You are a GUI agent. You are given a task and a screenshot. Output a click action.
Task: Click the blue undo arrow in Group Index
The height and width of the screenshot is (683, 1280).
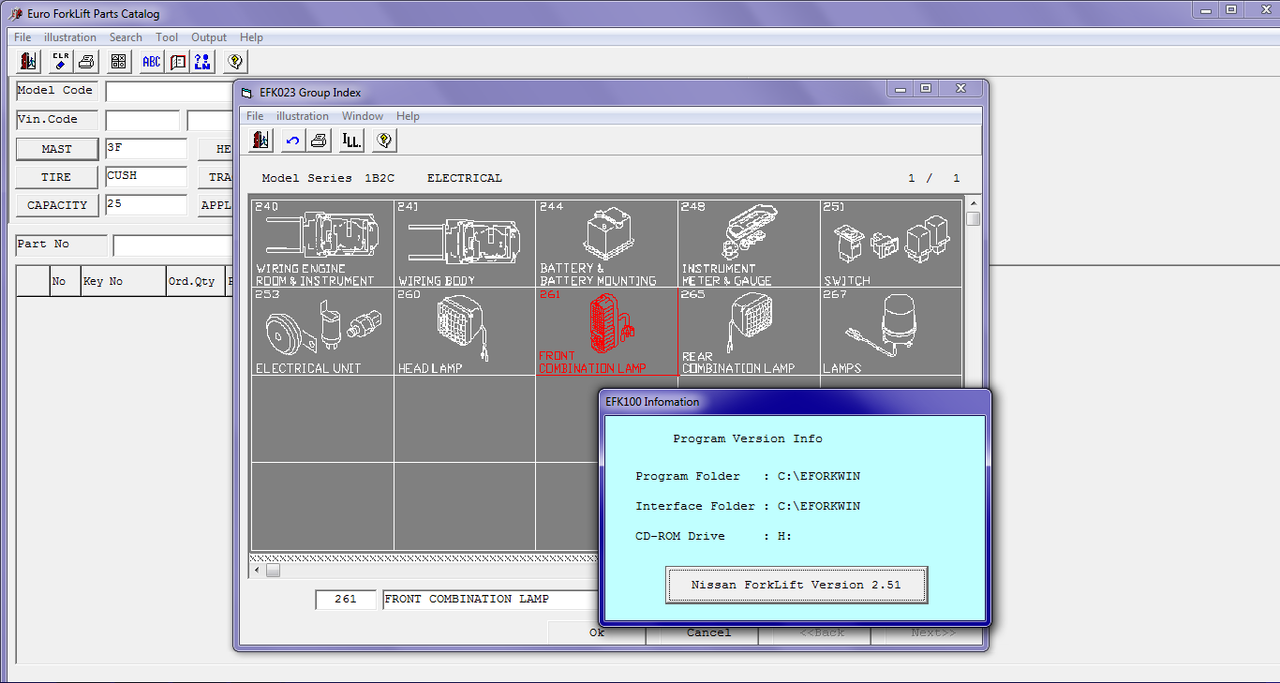[293, 140]
